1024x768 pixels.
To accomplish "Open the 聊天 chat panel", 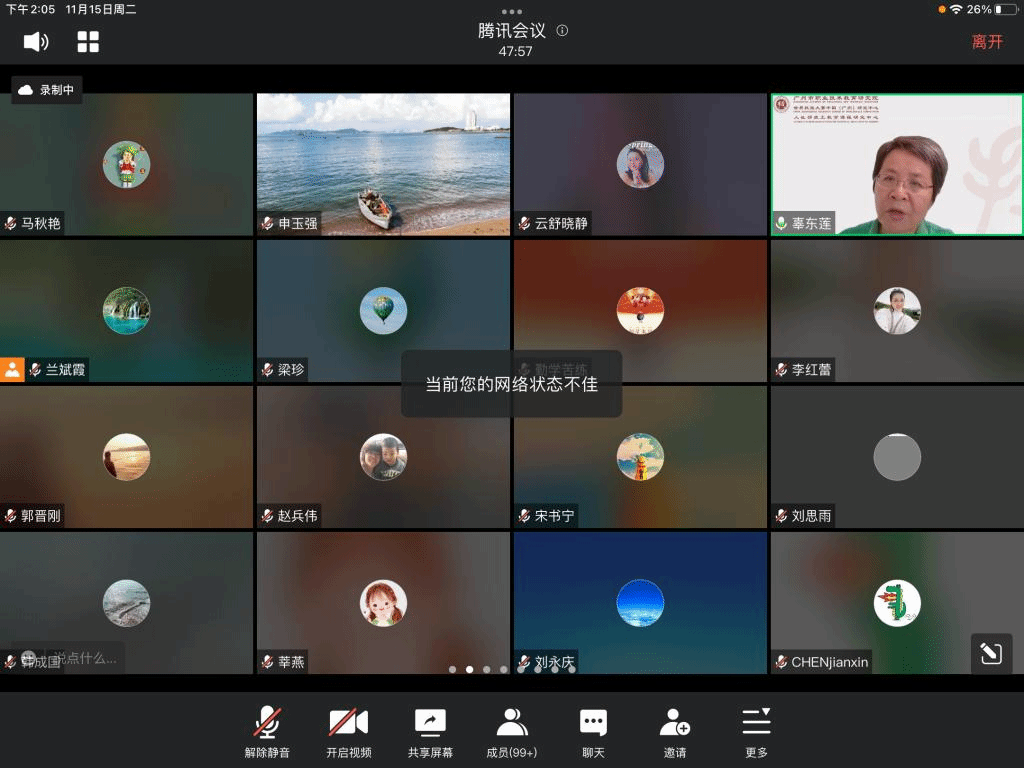I will click(593, 731).
